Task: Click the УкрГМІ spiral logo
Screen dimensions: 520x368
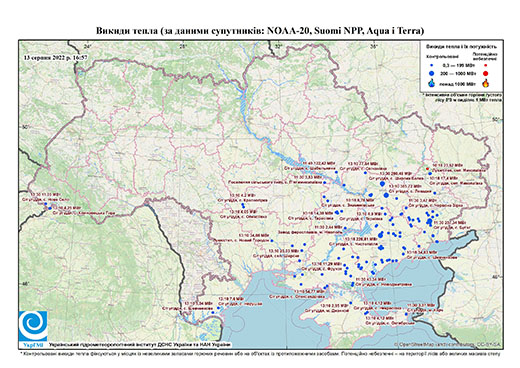Action: (33, 326)
